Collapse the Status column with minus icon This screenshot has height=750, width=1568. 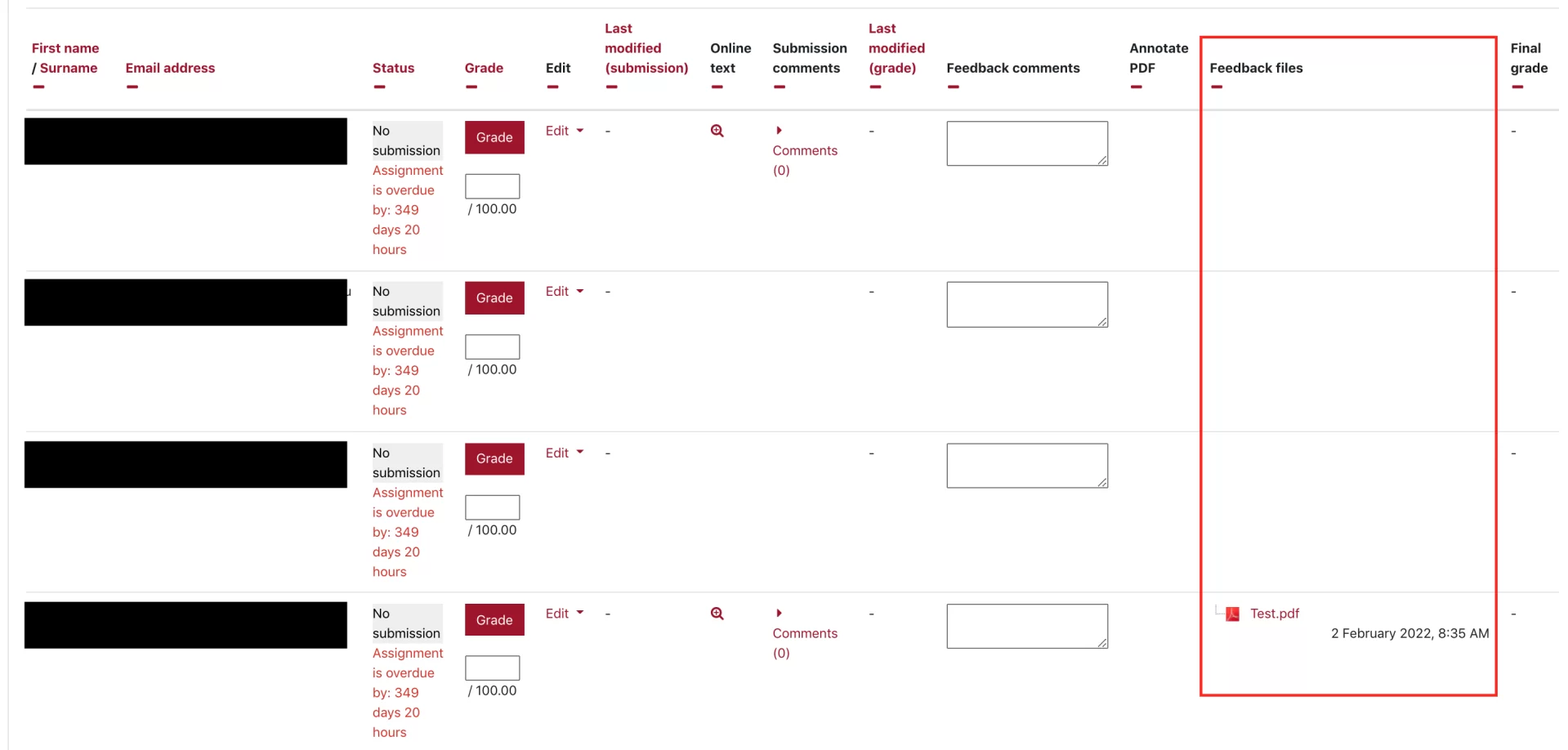click(379, 87)
